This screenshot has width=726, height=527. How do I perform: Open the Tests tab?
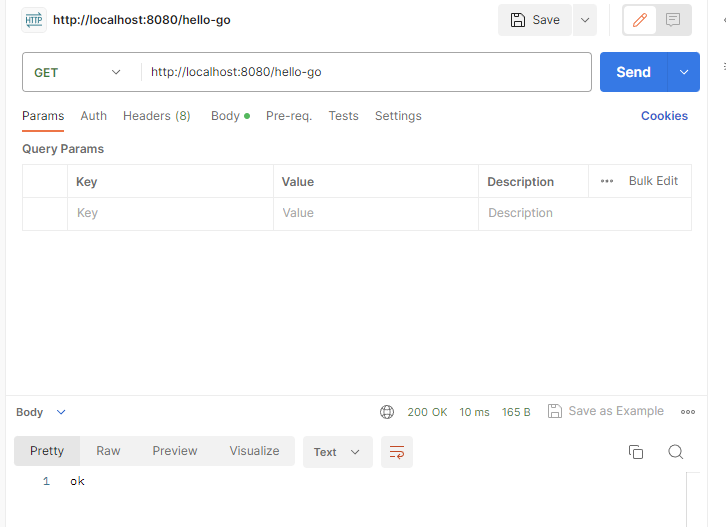[344, 116]
